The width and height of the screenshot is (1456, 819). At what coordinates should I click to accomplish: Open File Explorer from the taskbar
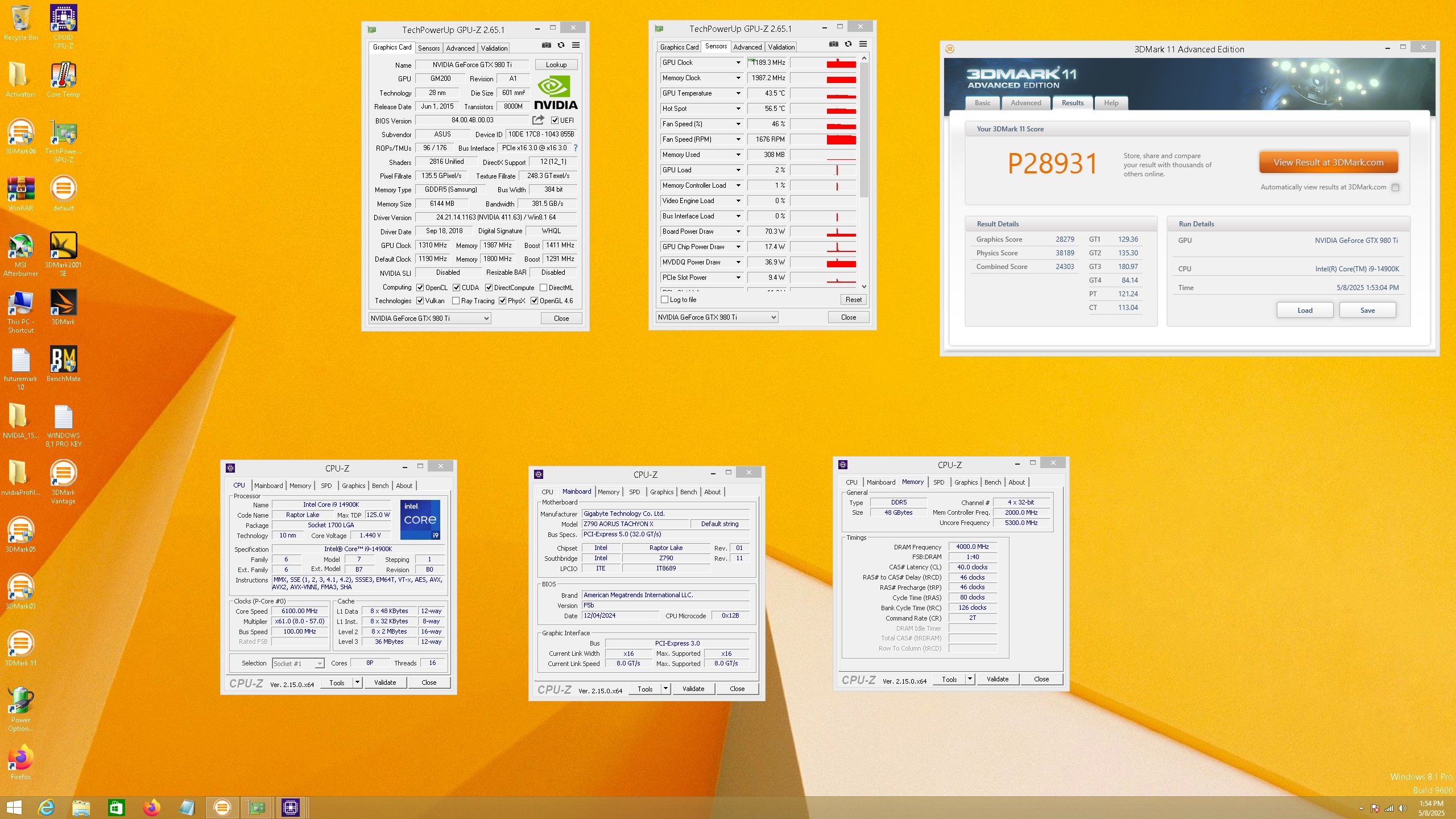(81, 808)
